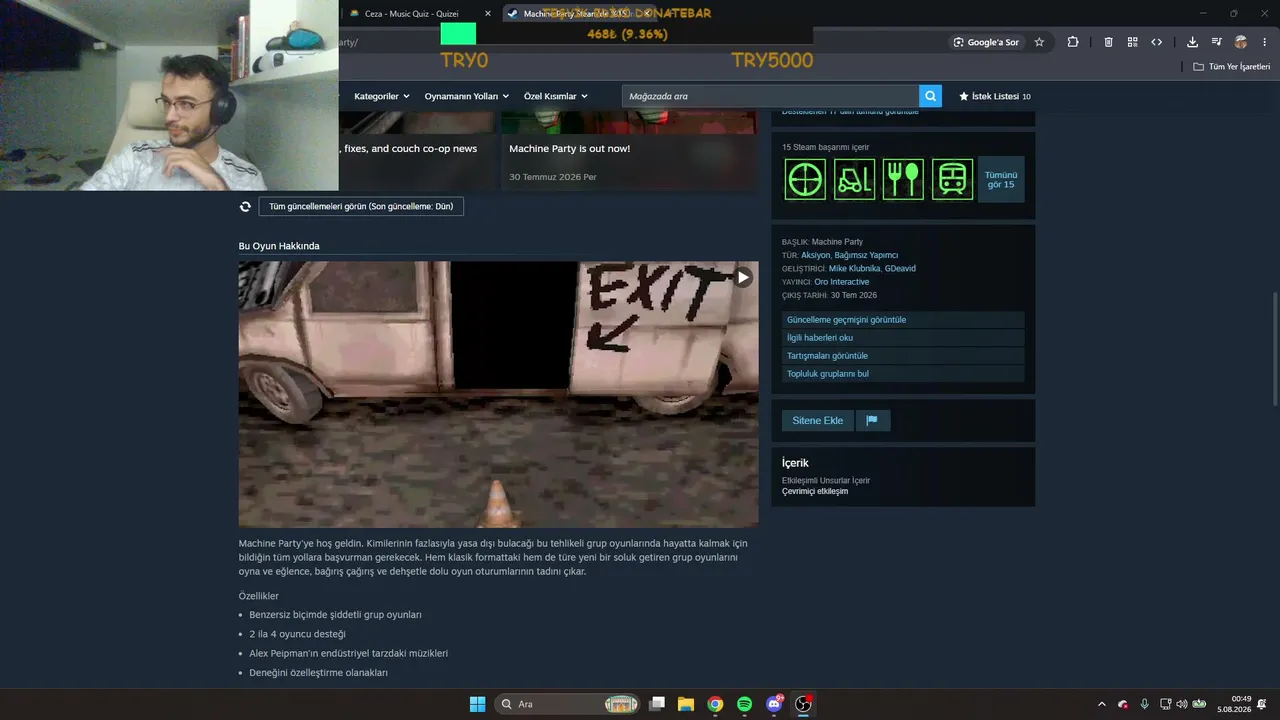The image size is (1280, 720).
Task: Click İlgili haberleri oku link
Action: coord(903,338)
